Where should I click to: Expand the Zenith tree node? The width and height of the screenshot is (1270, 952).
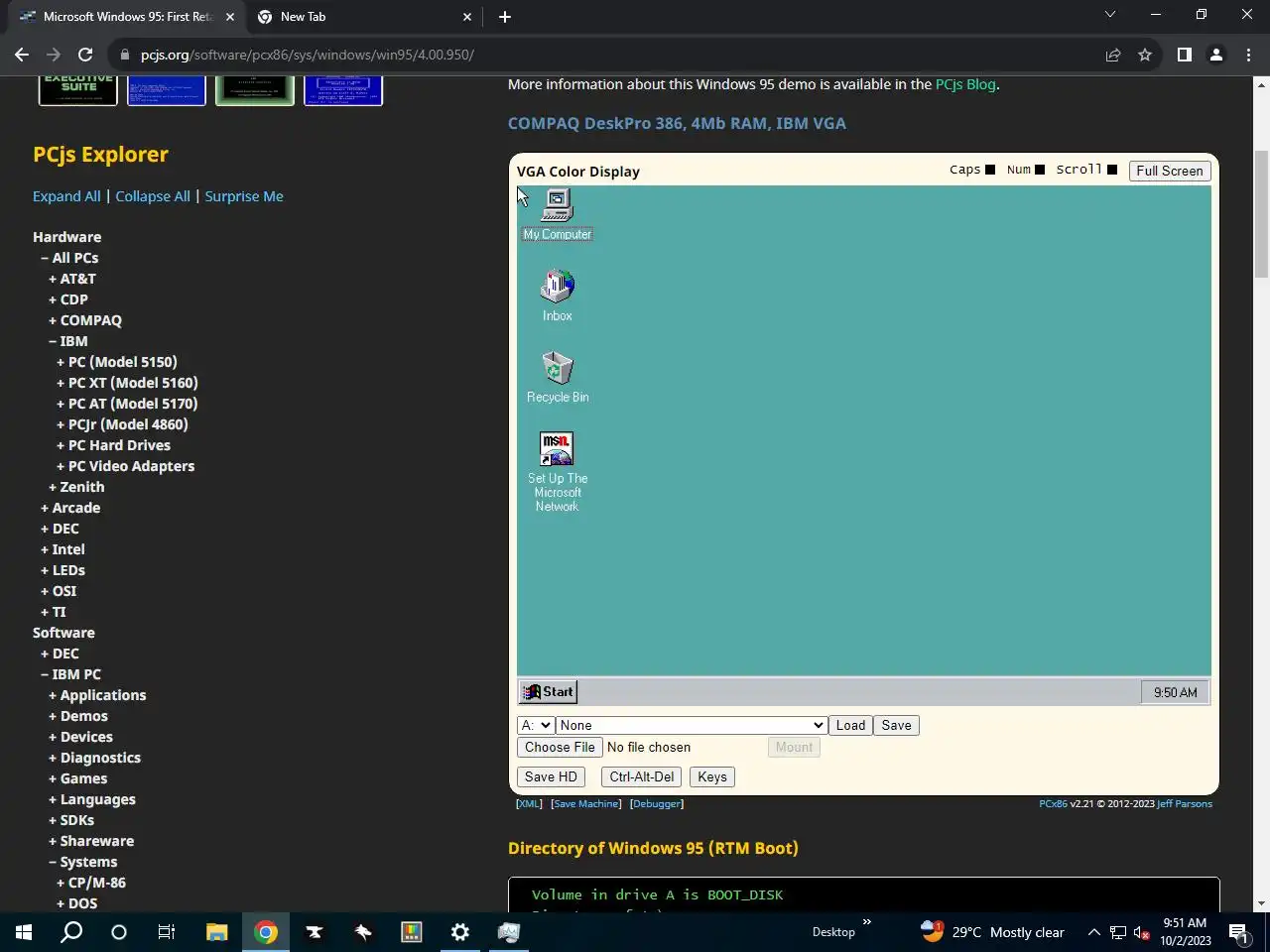click(x=76, y=487)
